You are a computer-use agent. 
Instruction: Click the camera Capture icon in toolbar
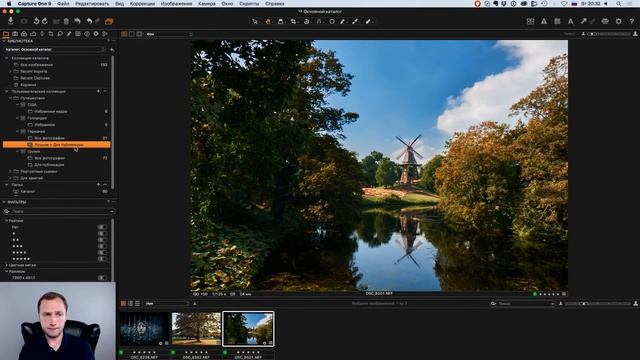click(24, 21)
